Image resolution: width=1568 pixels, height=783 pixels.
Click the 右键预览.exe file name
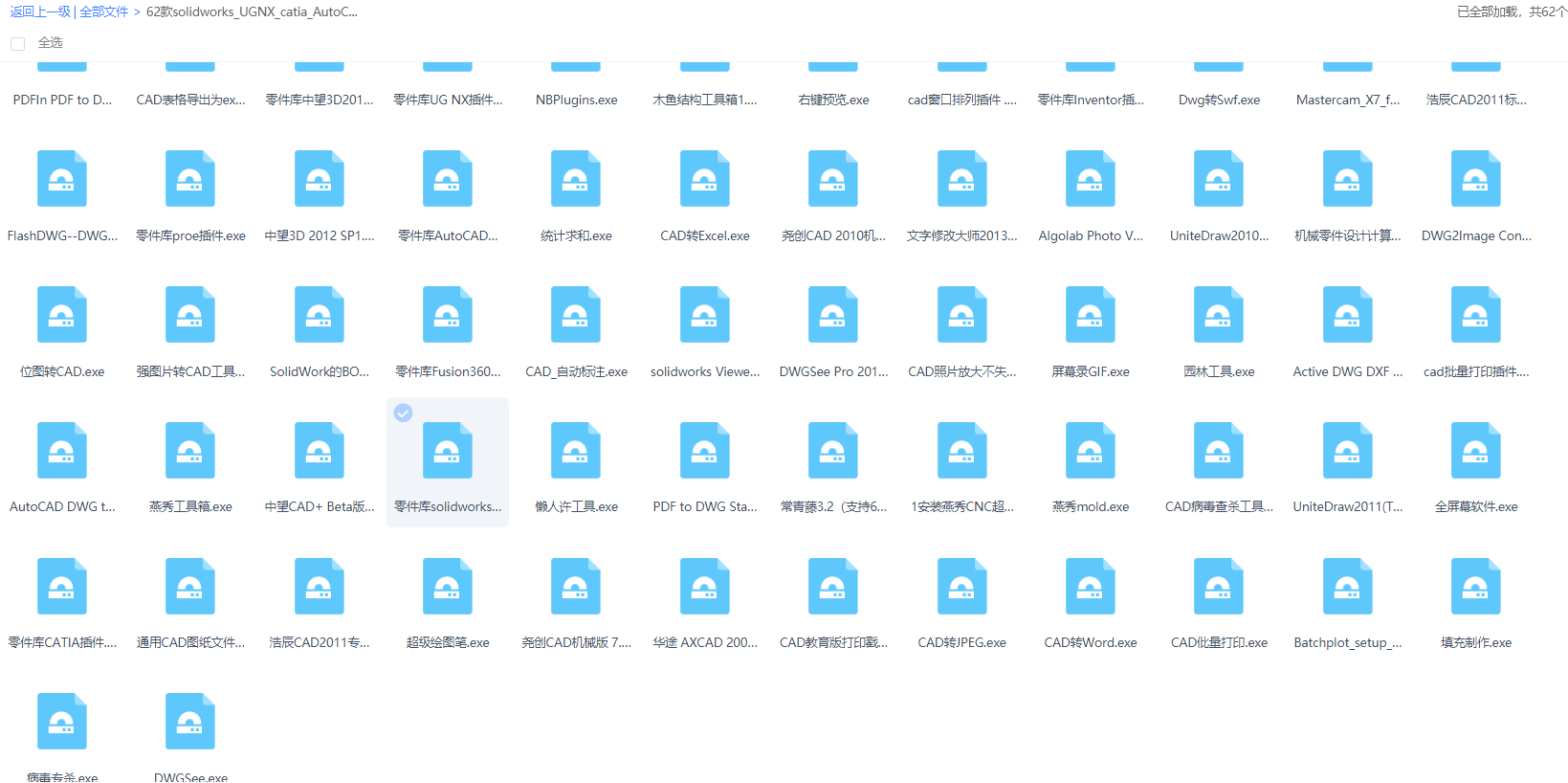(833, 100)
